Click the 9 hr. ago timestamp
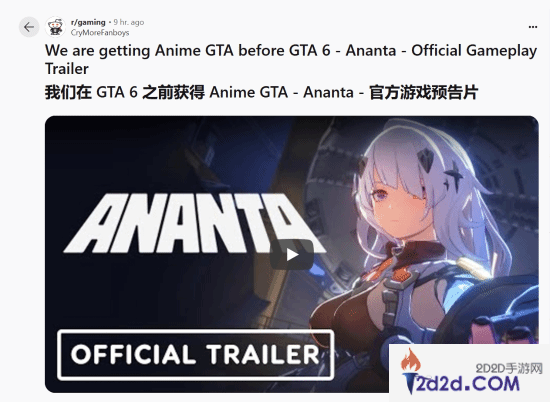The image size is (550, 402). 129,22
